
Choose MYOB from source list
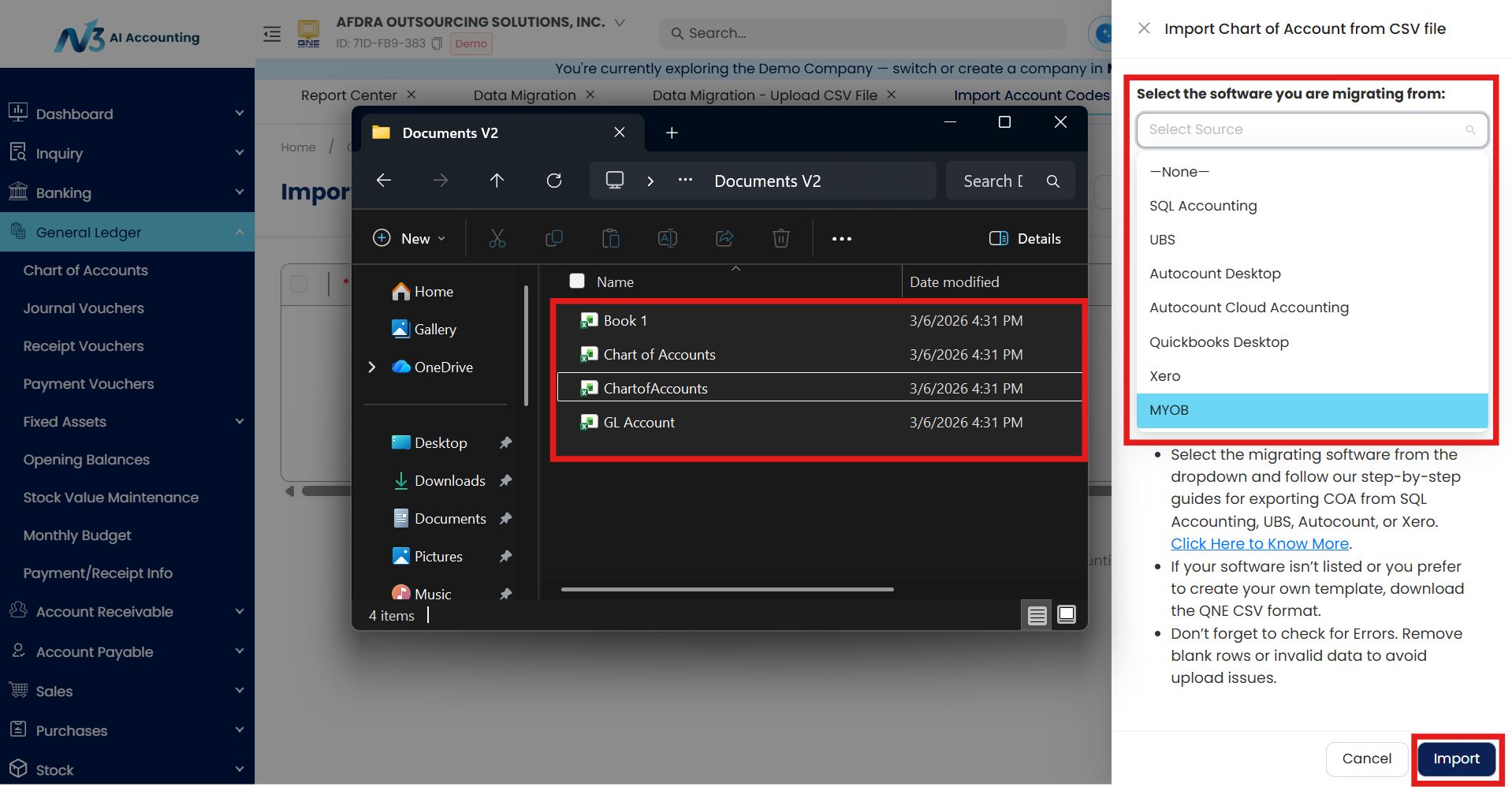[x=1312, y=410]
